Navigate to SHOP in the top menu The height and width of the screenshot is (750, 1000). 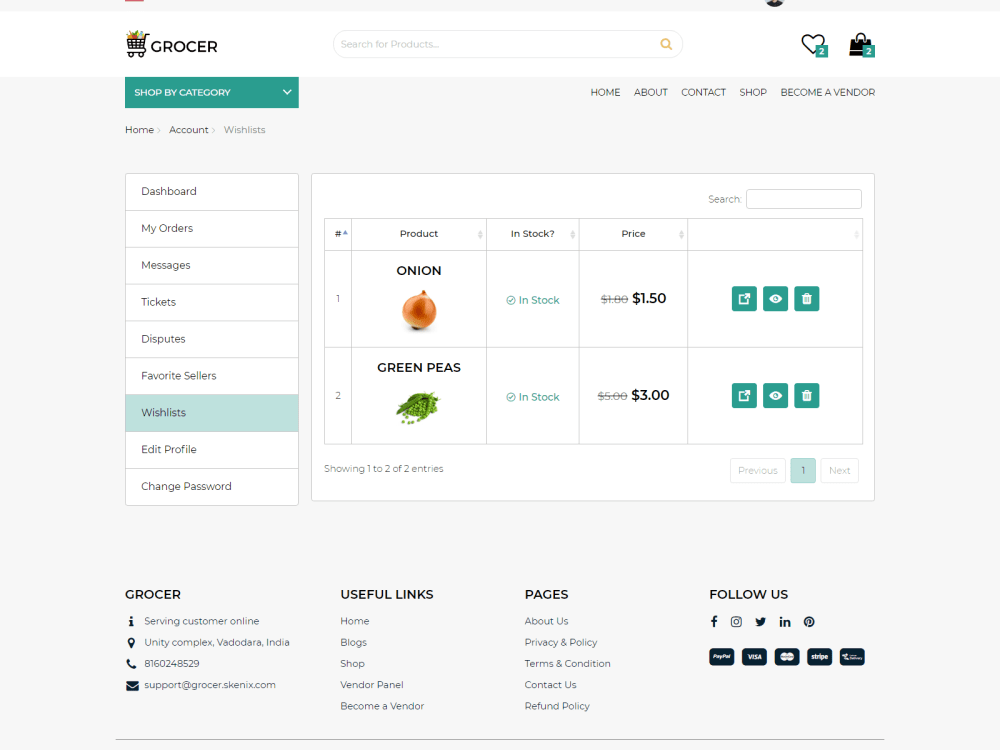point(753,92)
